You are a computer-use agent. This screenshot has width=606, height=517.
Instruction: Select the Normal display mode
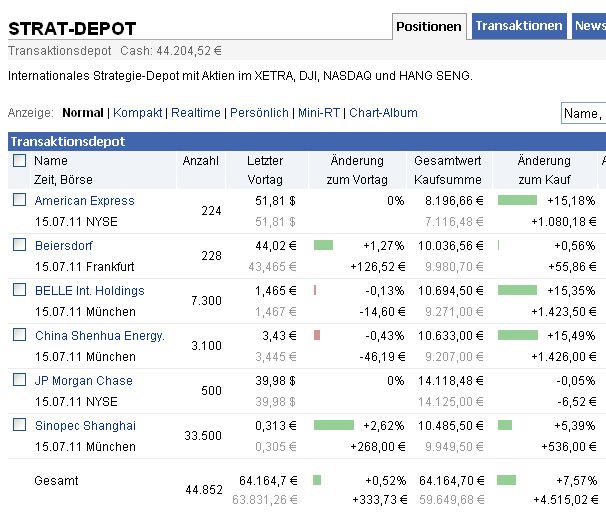(83, 113)
